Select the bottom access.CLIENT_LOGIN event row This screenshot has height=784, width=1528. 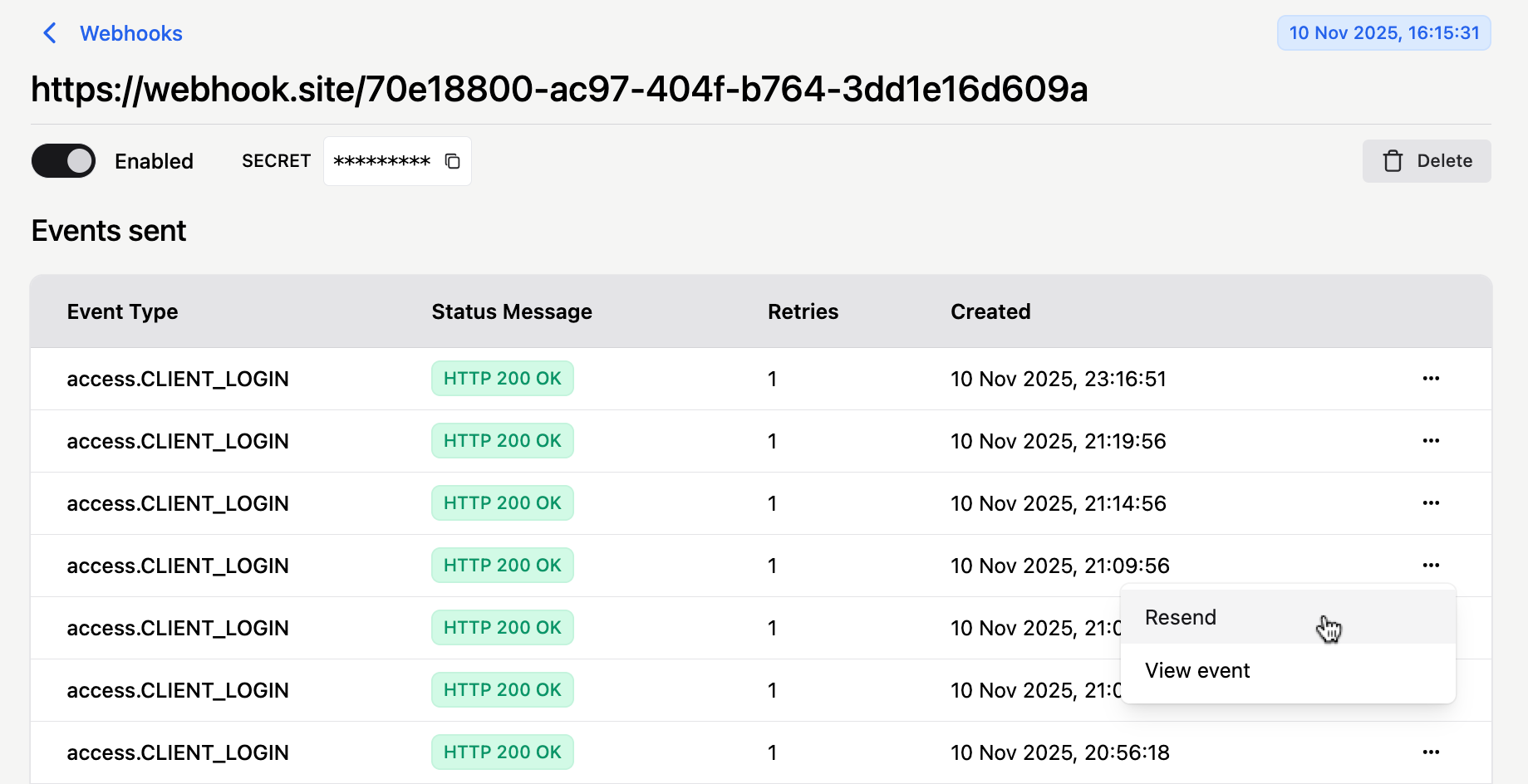coord(178,752)
